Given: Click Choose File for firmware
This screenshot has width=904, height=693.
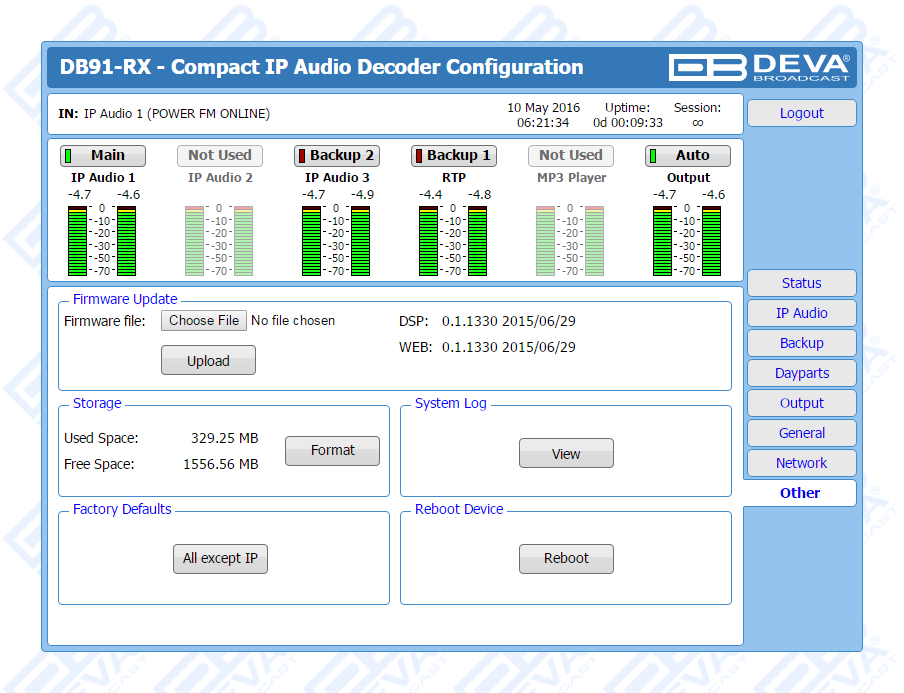Looking at the screenshot, I should [x=204, y=320].
